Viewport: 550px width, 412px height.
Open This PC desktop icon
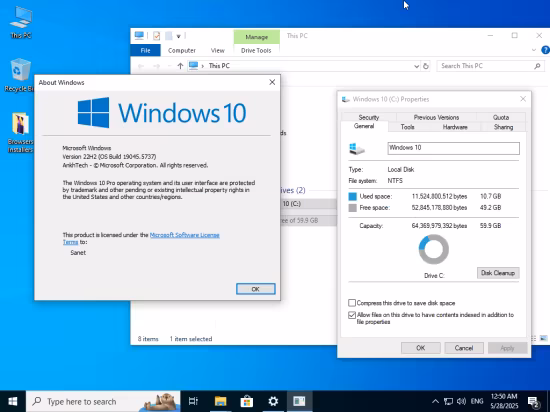point(21,23)
